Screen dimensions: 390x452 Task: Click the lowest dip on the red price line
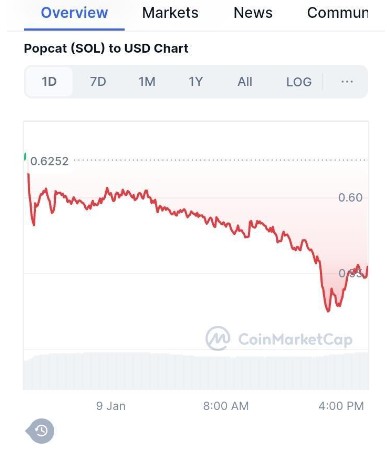(328, 311)
